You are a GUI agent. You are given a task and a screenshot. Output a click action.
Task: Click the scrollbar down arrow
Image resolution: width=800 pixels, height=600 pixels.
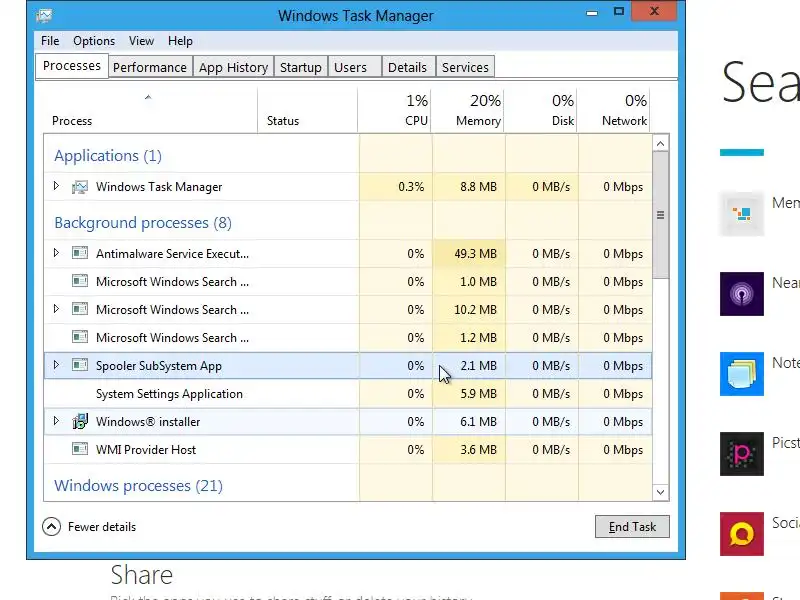point(660,492)
